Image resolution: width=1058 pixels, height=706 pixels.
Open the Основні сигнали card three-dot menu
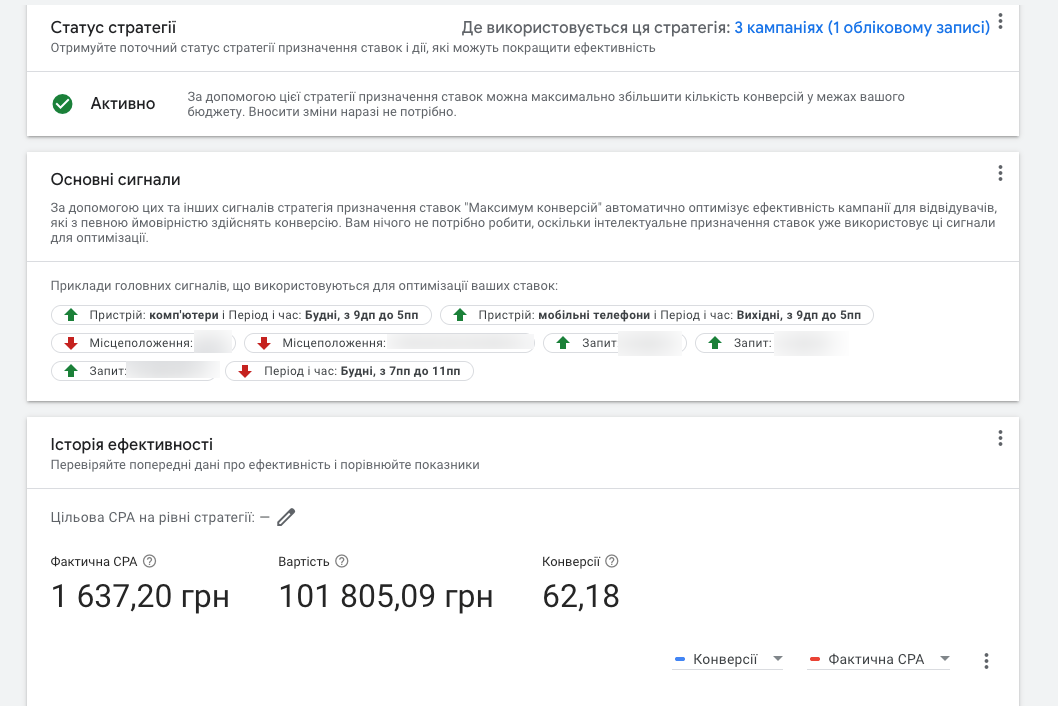coord(1000,173)
